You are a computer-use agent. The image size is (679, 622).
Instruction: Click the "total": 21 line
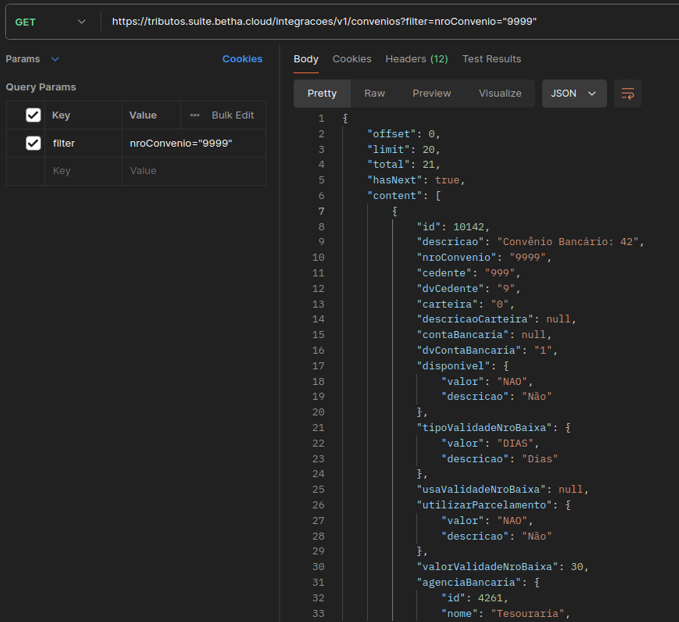pyautogui.click(x=404, y=165)
